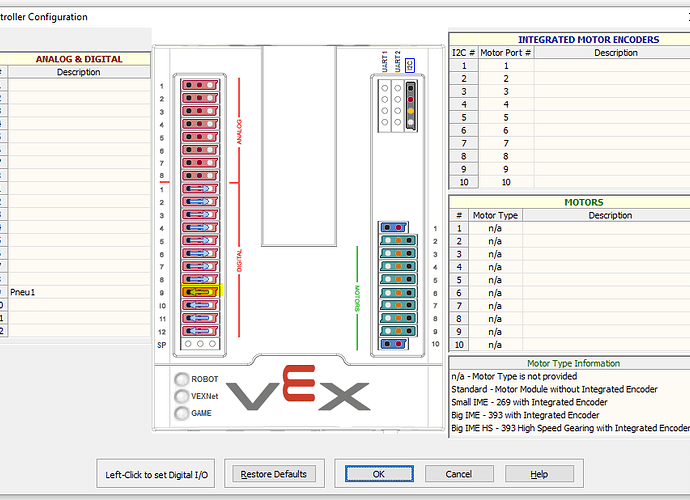Select the UART 2 port connector
Image resolution: width=690 pixels, height=500 pixels.
click(397, 106)
